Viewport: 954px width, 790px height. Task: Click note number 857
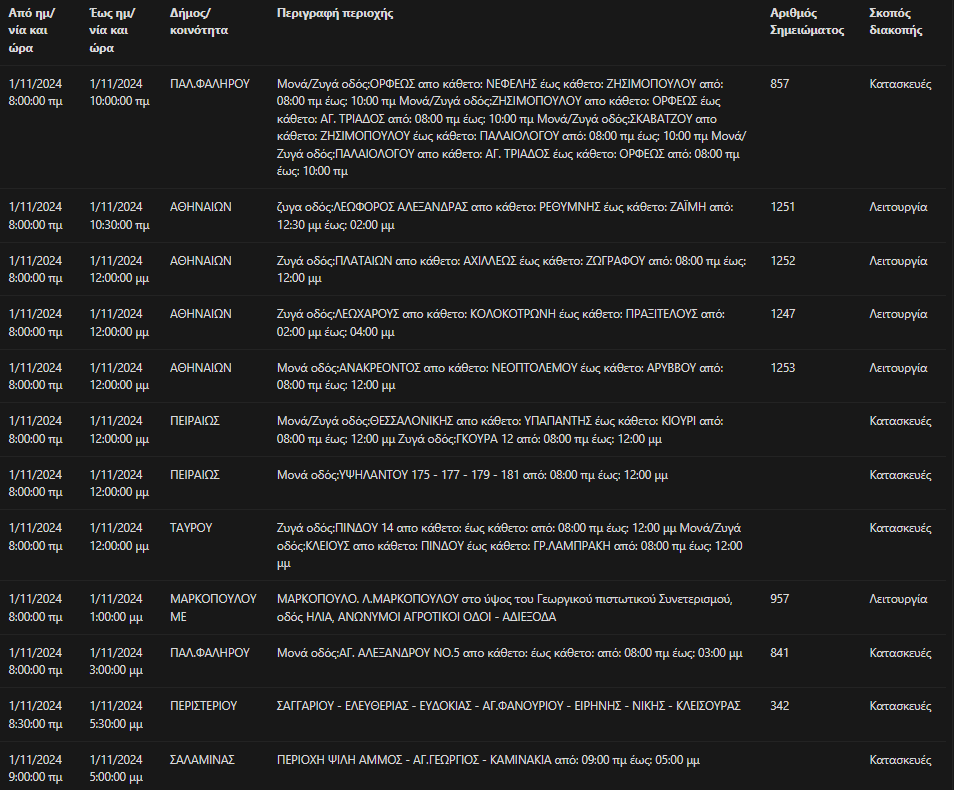click(780, 84)
